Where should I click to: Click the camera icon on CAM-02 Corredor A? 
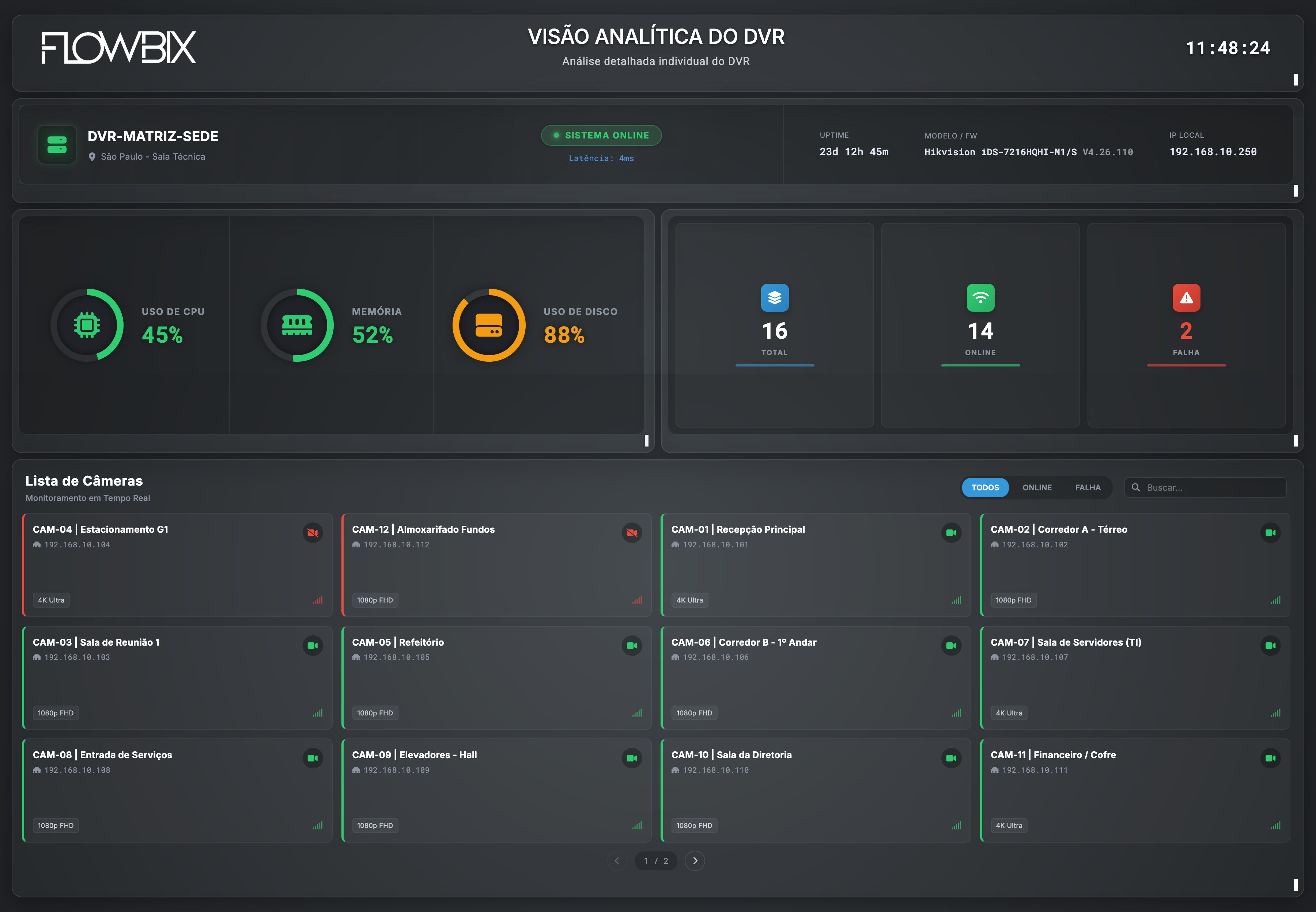tap(1270, 533)
